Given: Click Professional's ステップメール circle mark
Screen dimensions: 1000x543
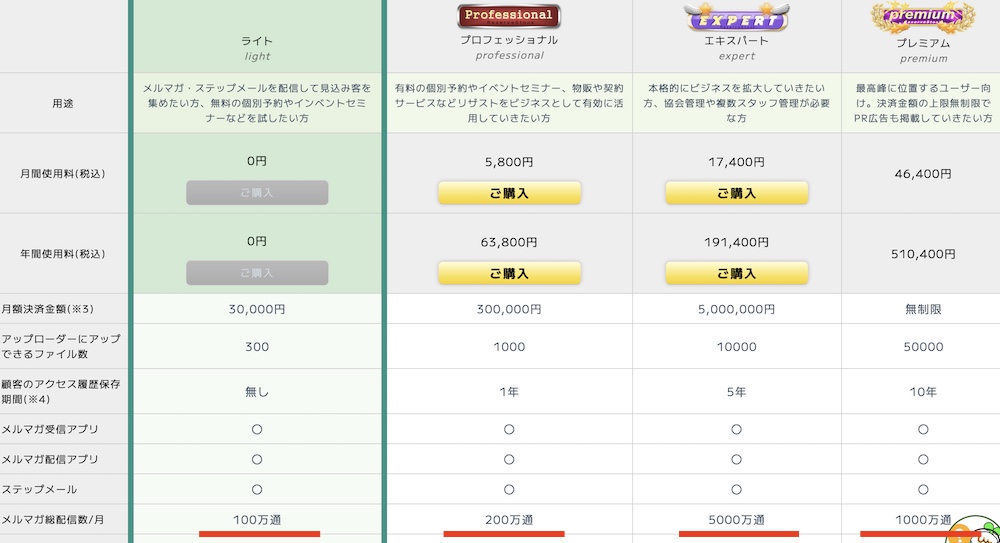Looking at the screenshot, I should [509, 489].
